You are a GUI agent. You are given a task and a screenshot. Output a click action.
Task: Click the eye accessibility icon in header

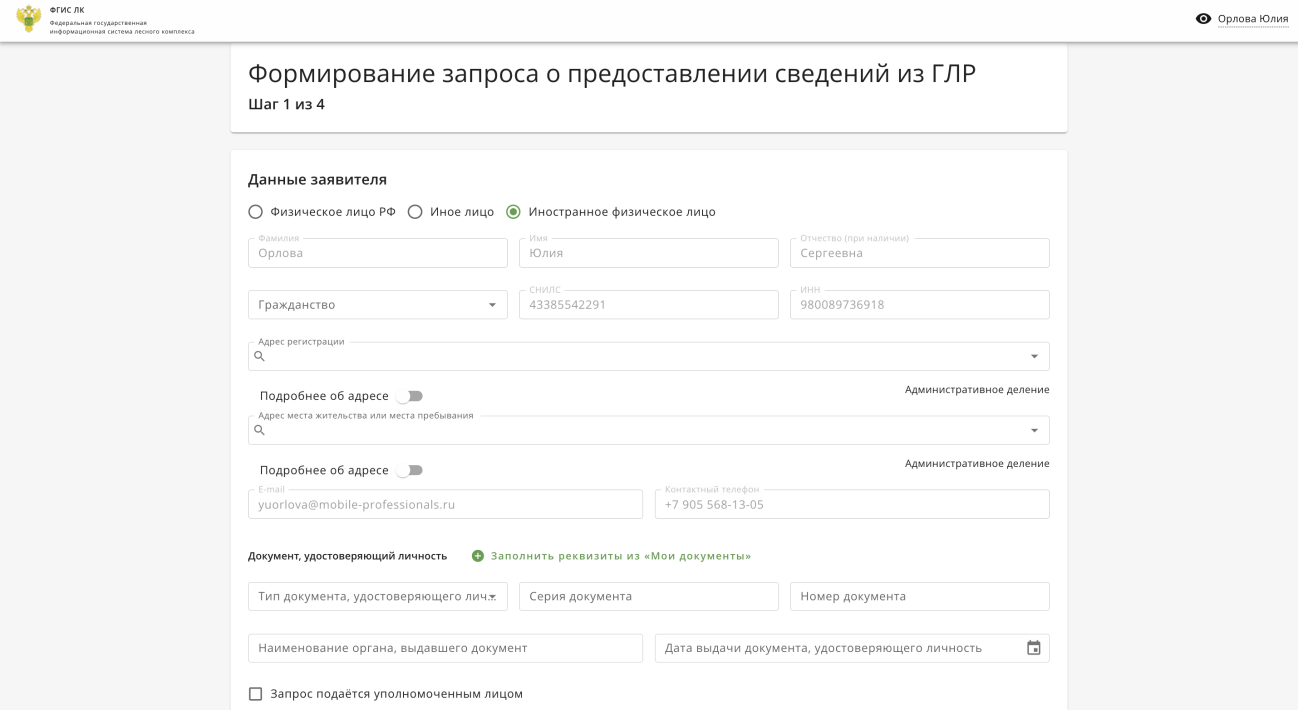coord(1203,19)
